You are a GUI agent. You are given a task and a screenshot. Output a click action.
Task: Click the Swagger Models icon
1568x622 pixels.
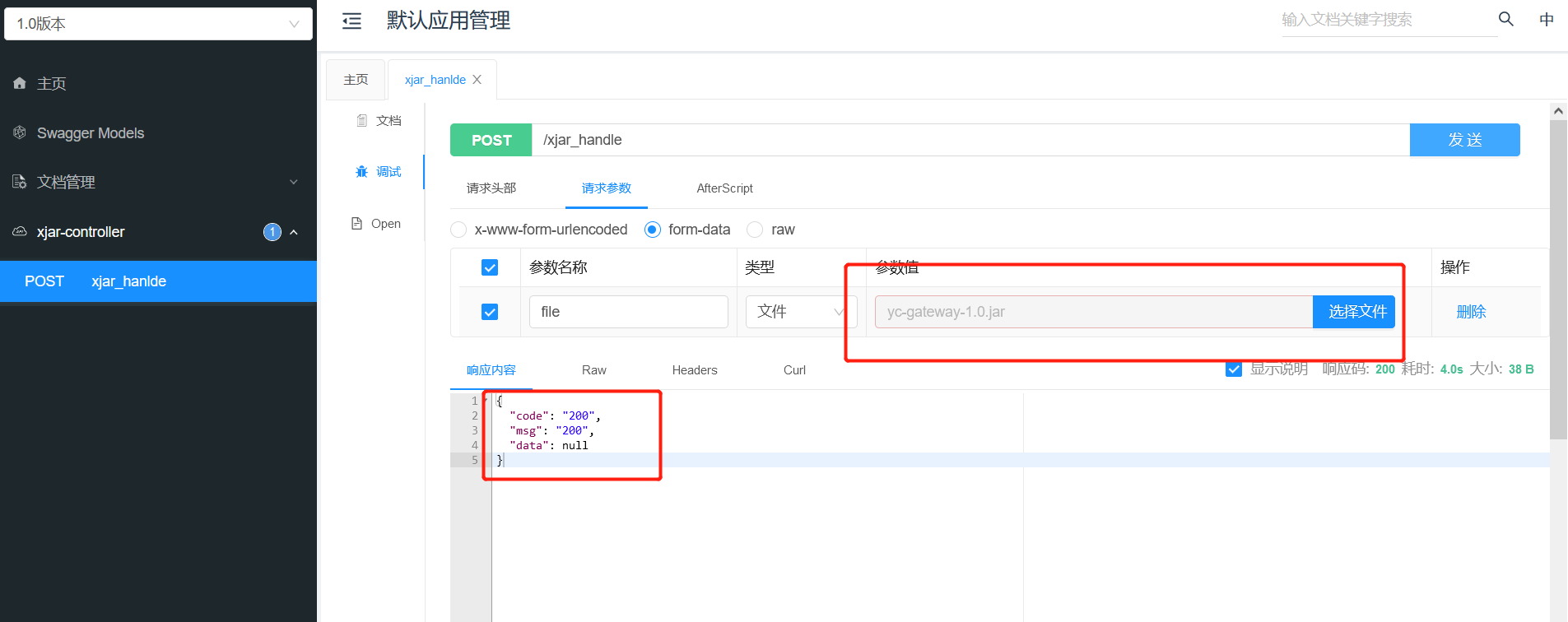tap(20, 132)
